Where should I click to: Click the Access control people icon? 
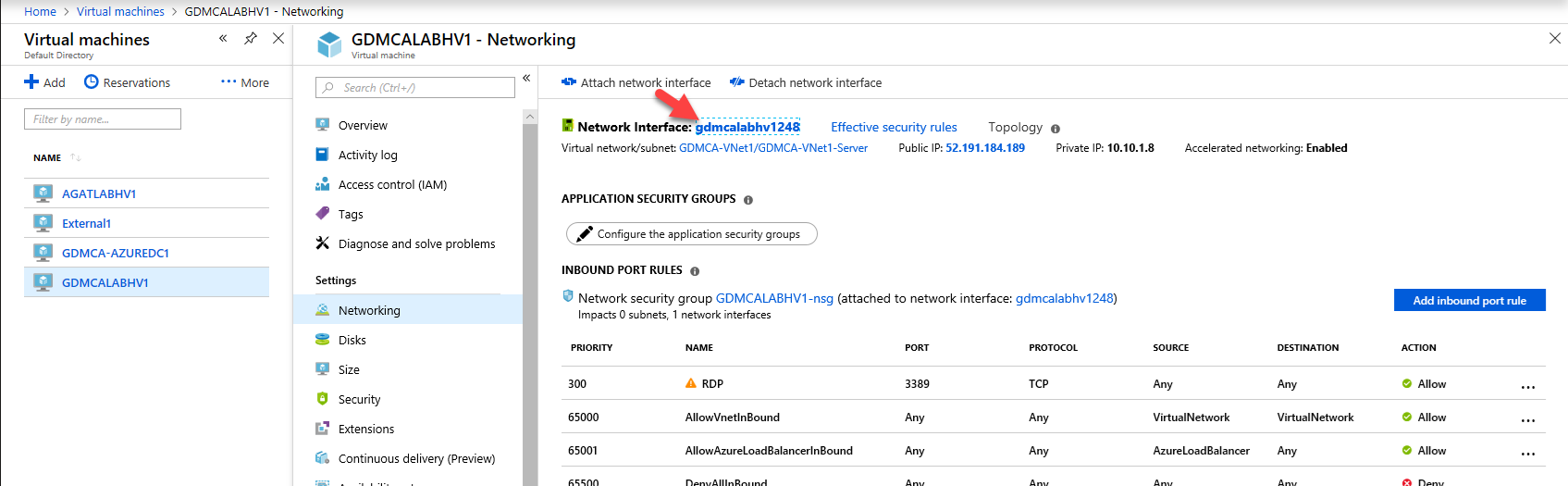click(x=322, y=184)
